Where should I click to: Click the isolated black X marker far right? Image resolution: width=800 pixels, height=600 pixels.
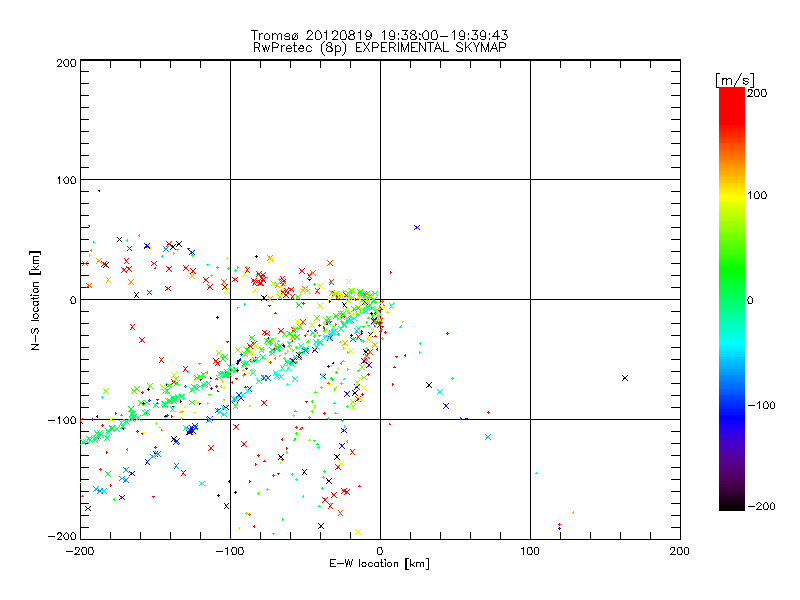point(625,378)
